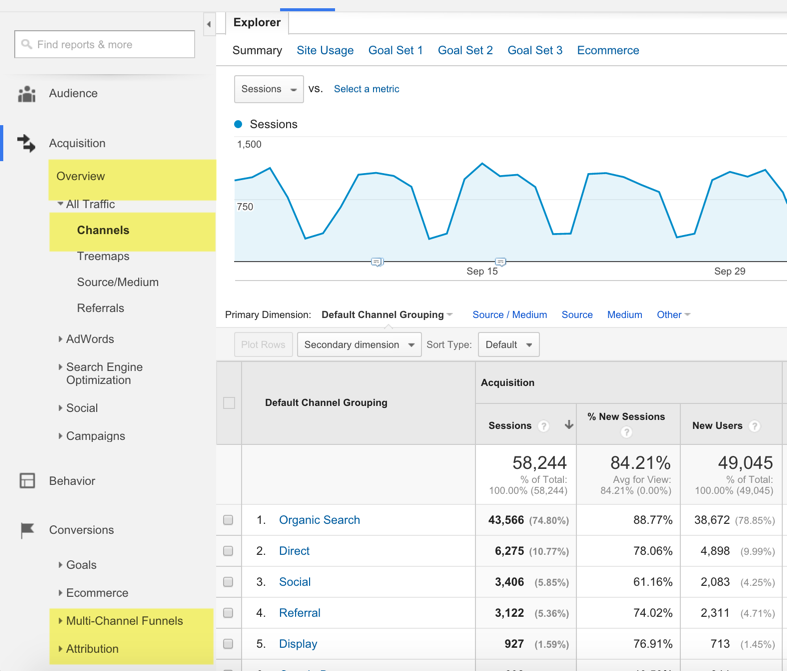Click the Select a metric link
This screenshot has height=671, width=787.
pyautogui.click(x=366, y=89)
